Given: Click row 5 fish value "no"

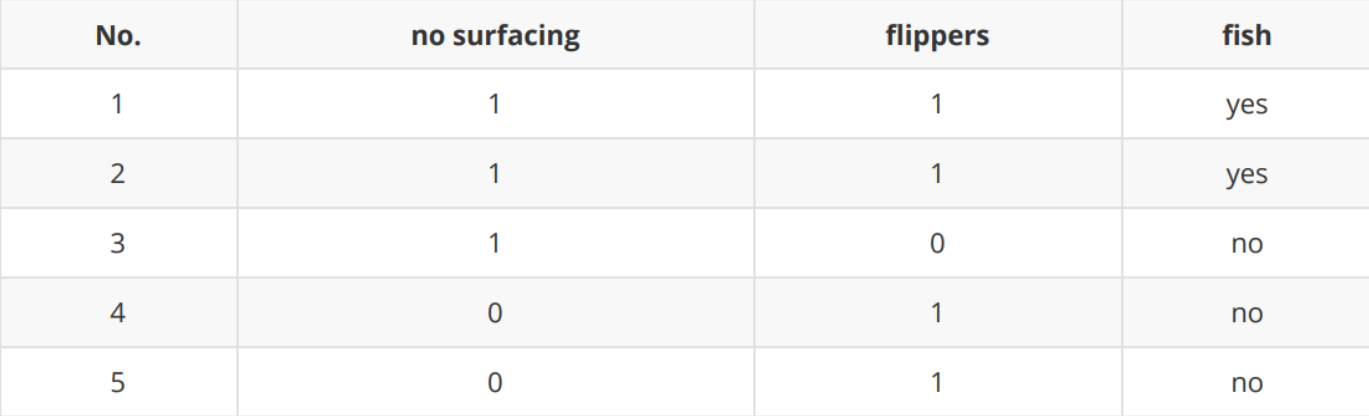Looking at the screenshot, I should [1246, 383].
